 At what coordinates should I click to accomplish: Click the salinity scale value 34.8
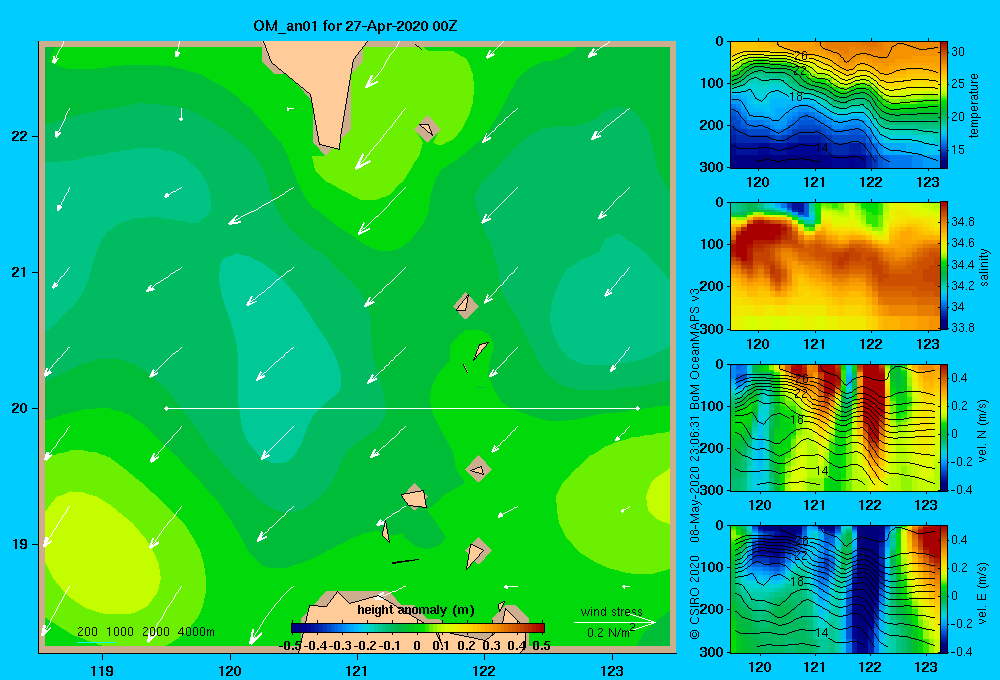pos(962,221)
